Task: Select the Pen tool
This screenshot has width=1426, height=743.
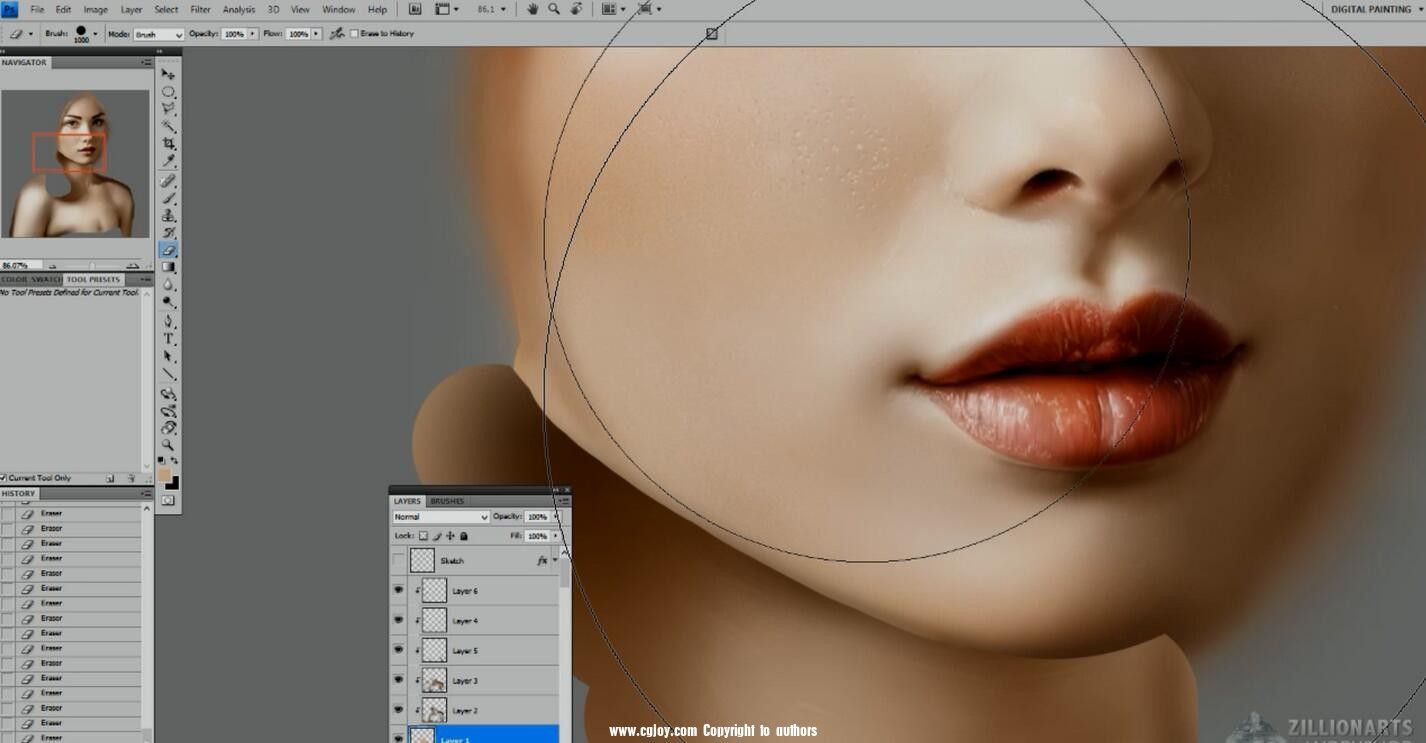Action: [168, 322]
